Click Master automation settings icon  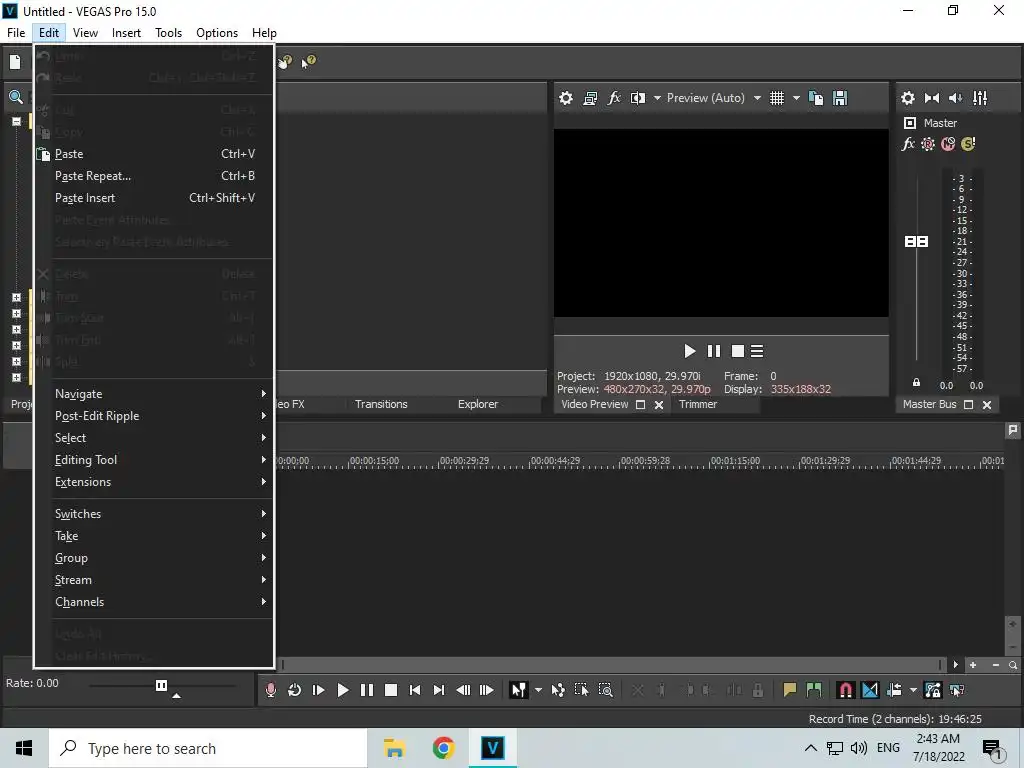928,144
